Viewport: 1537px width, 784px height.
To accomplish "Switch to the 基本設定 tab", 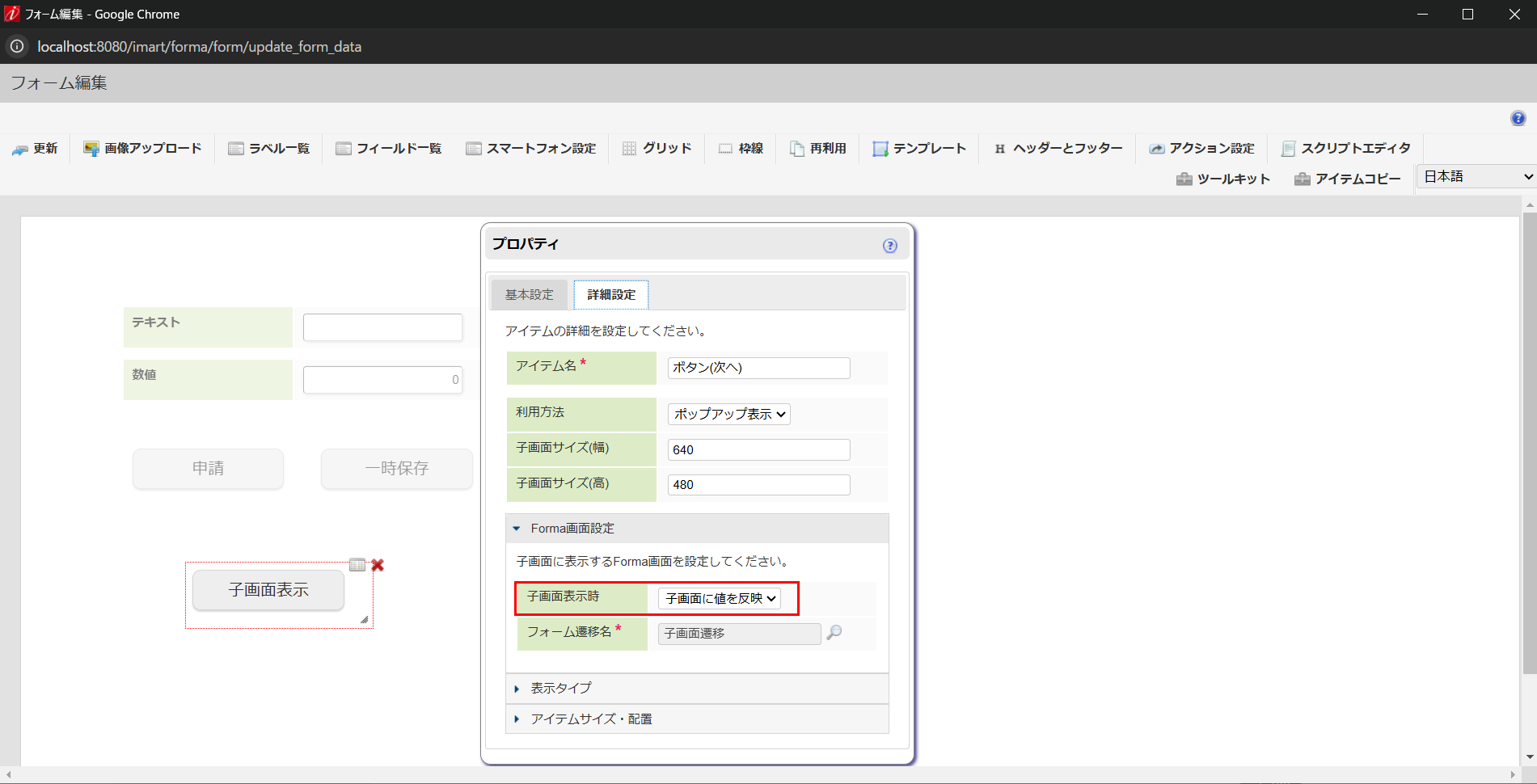I will [528, 294].
